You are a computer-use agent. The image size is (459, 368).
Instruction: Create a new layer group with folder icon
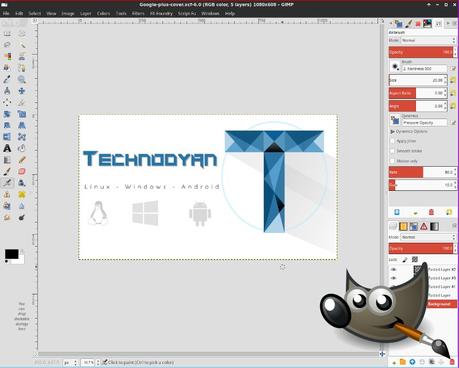coord(403,362)
